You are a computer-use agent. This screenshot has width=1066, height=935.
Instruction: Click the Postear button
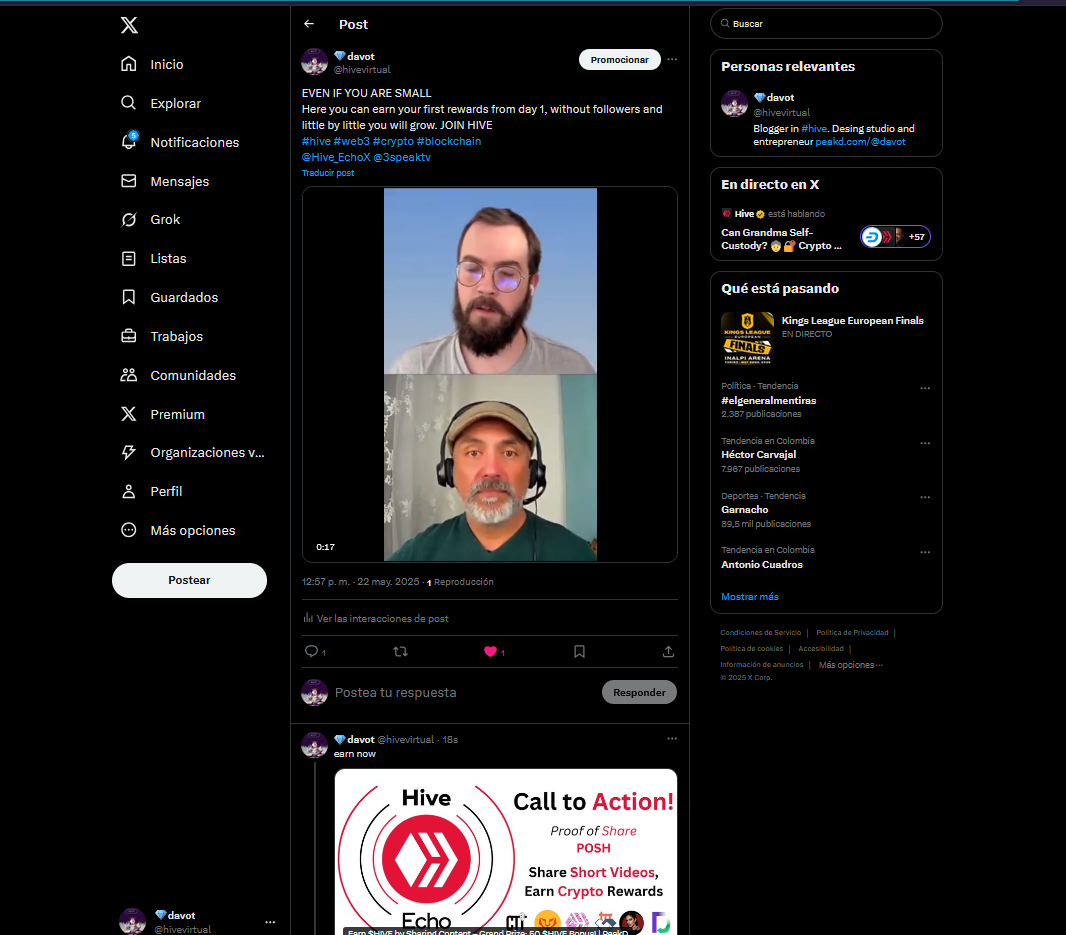tap(189, 580)
